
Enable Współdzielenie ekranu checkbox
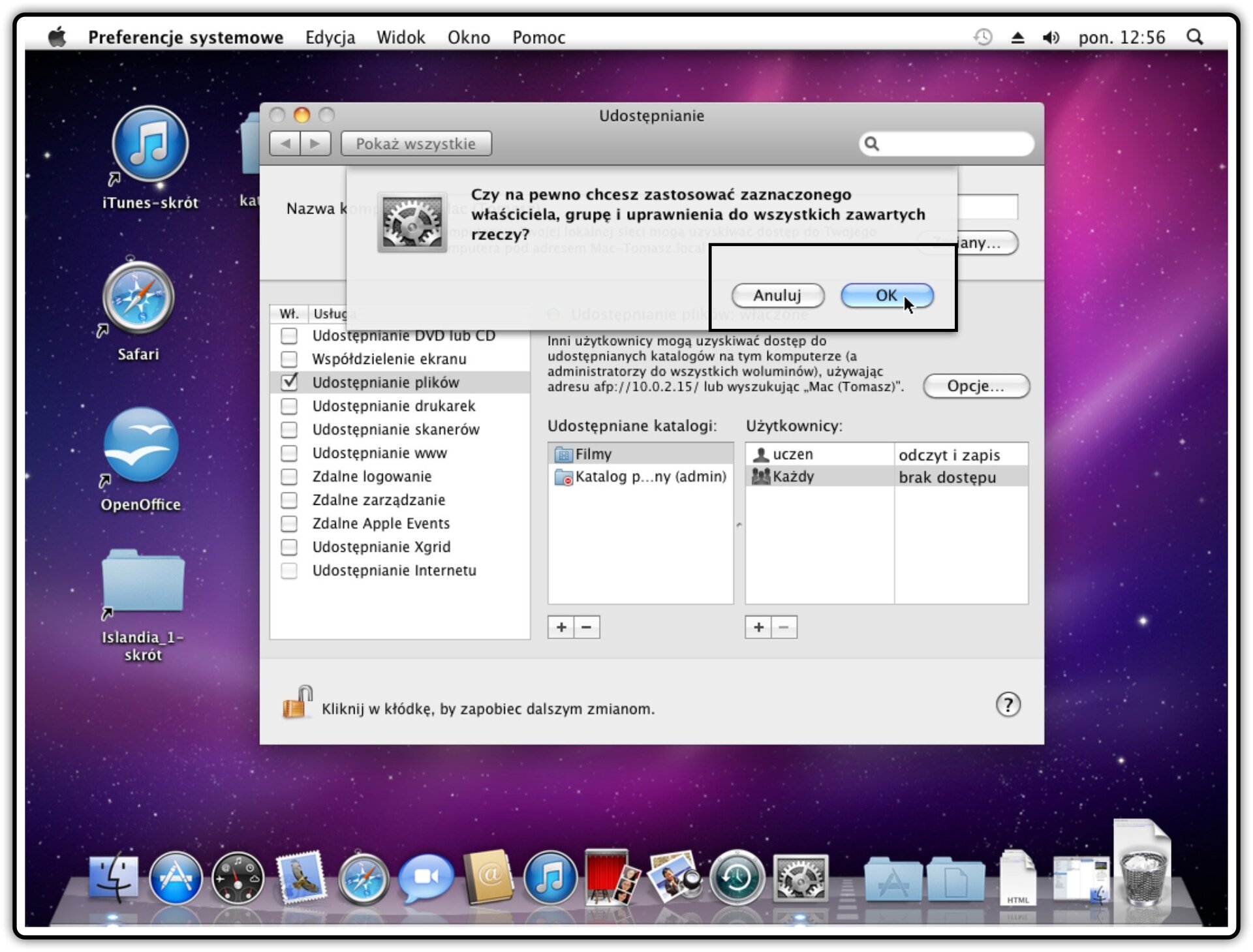pos(289,360)
